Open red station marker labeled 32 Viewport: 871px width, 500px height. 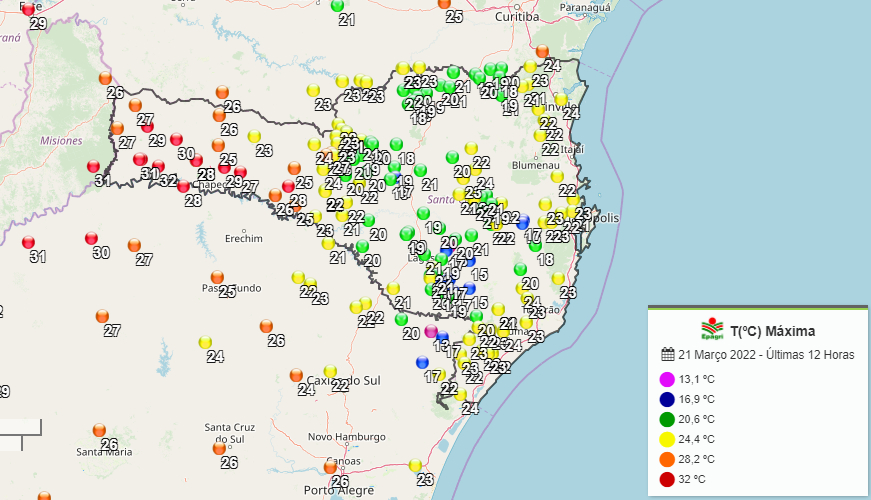(158, 166)
